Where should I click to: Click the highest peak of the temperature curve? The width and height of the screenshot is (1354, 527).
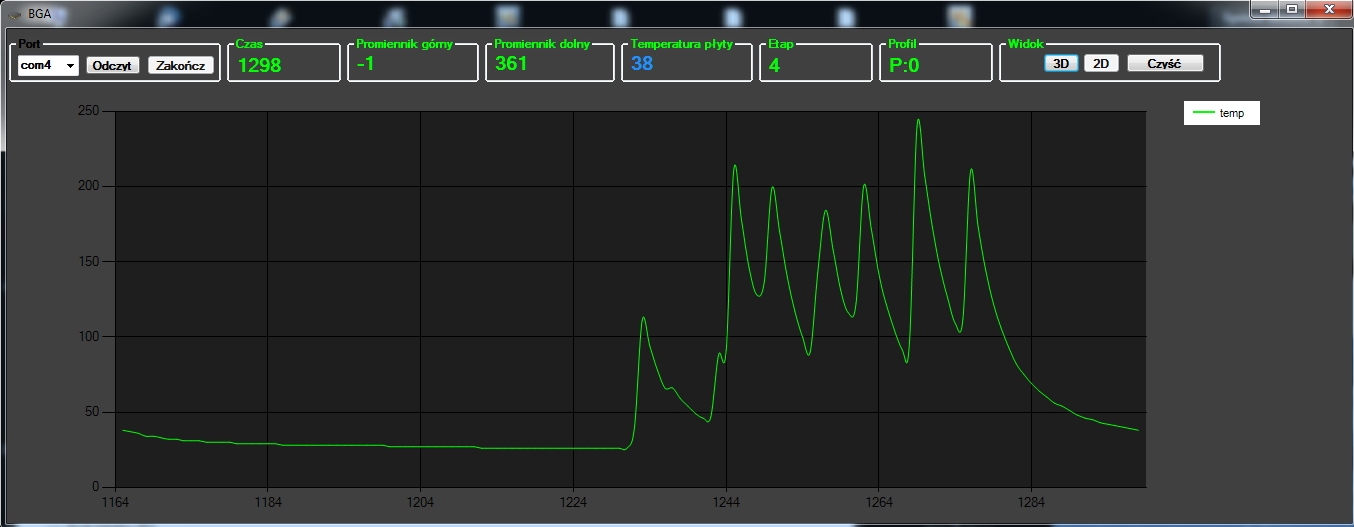(918, 120)
